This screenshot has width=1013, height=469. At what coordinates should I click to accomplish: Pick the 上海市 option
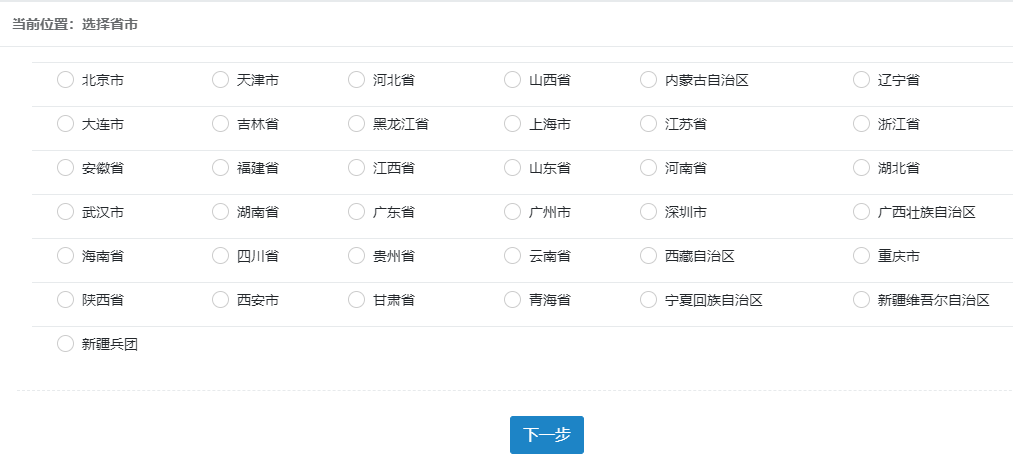point(513,124)
